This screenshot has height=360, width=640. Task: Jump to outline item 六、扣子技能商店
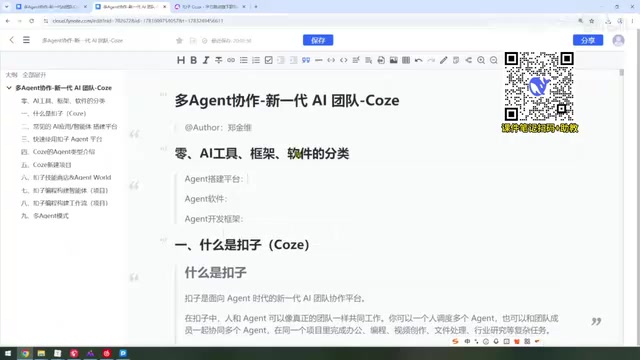click(66, 178)
